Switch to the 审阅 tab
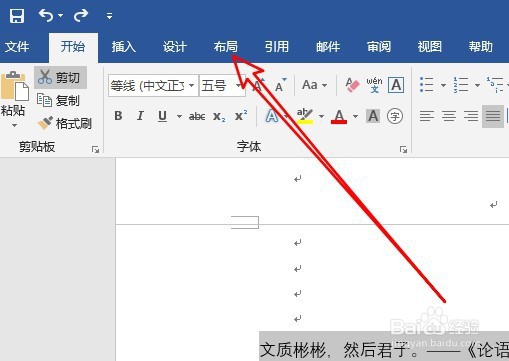Screen dimensions: 509x361 379,47
